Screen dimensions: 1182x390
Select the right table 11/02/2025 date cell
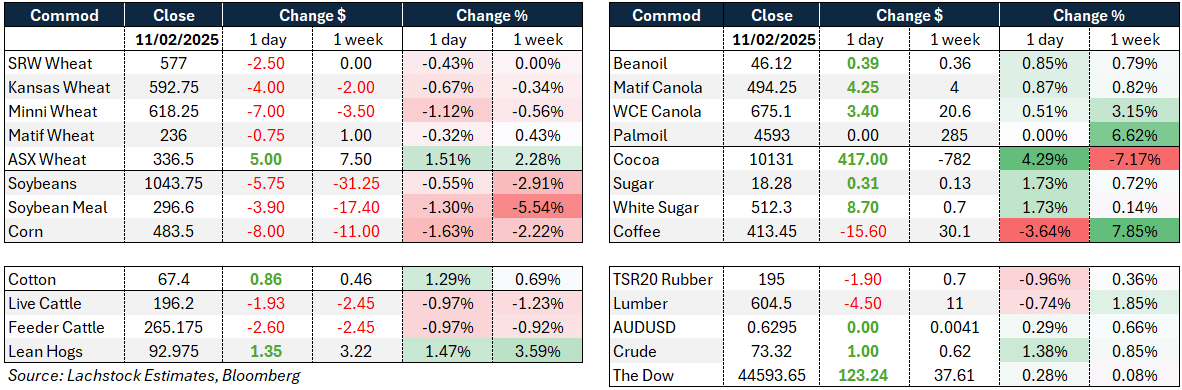773,40
